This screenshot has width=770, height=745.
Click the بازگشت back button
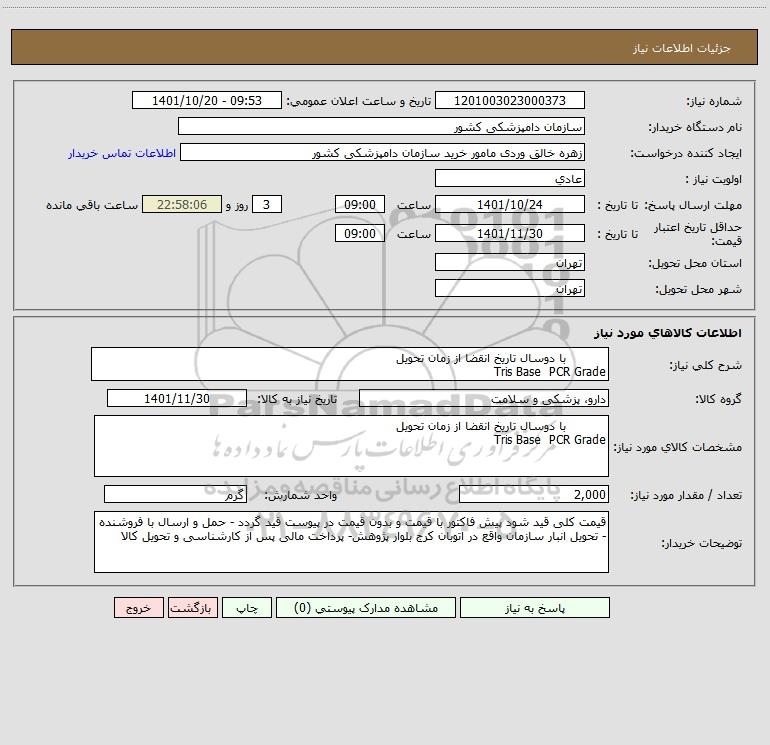tap(192, 608)
